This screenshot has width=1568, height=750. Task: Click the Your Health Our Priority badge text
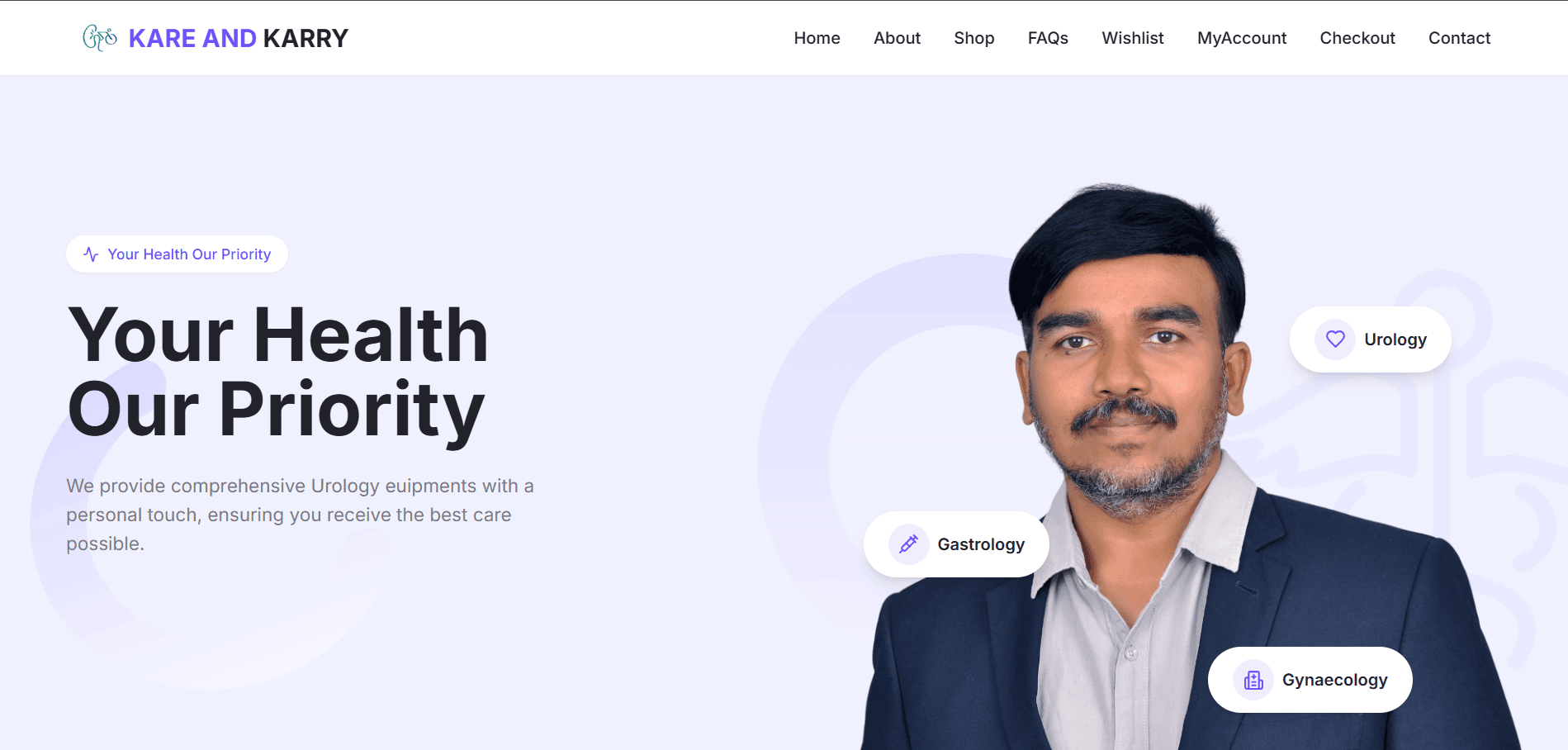pos(189,254)
